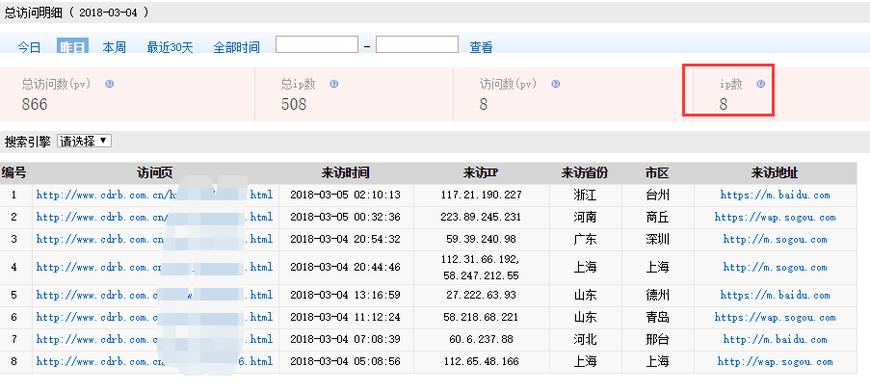Open visited page link in row 7
The width and height of the screenshot is (870, 392).
click(154, 339)
